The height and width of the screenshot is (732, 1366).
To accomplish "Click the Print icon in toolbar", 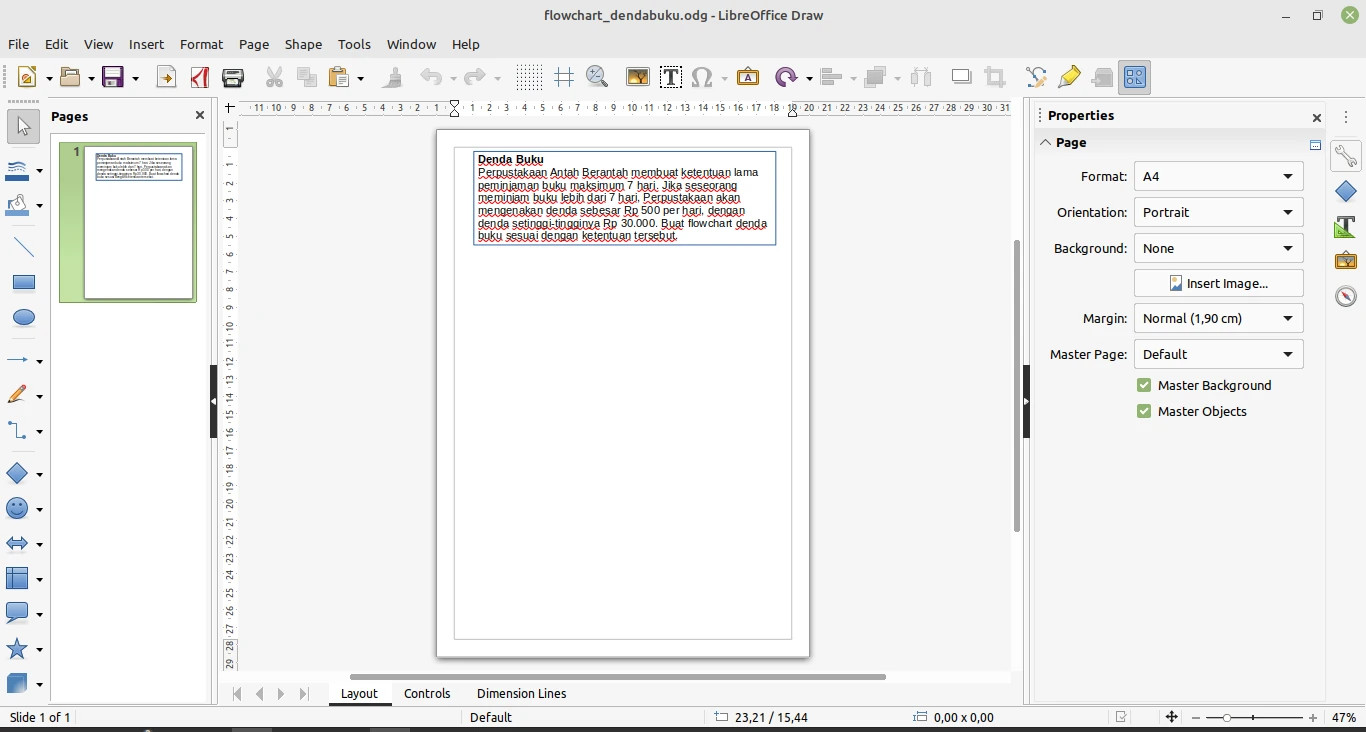I will [233, 77].
